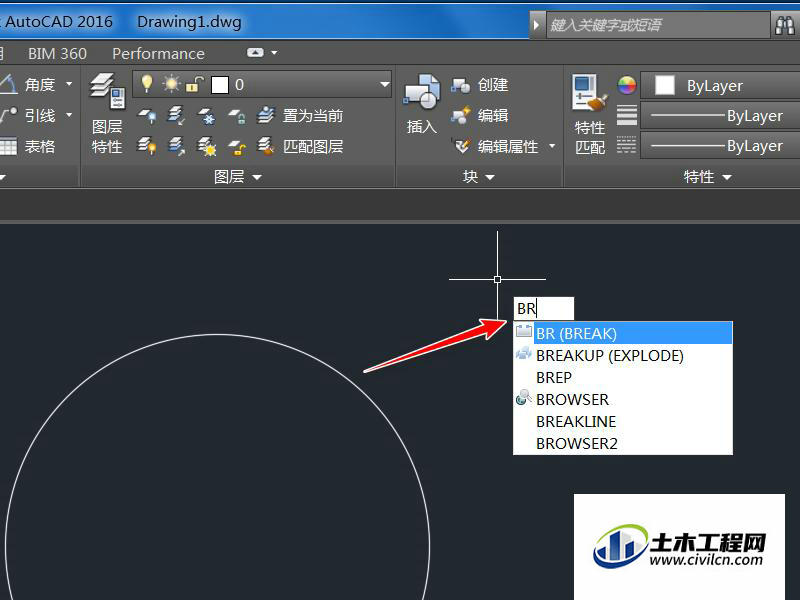The height and width of the screenshot is (600, 800).
Task: Click the Isolate layer icon
Action: click(177, 116)
